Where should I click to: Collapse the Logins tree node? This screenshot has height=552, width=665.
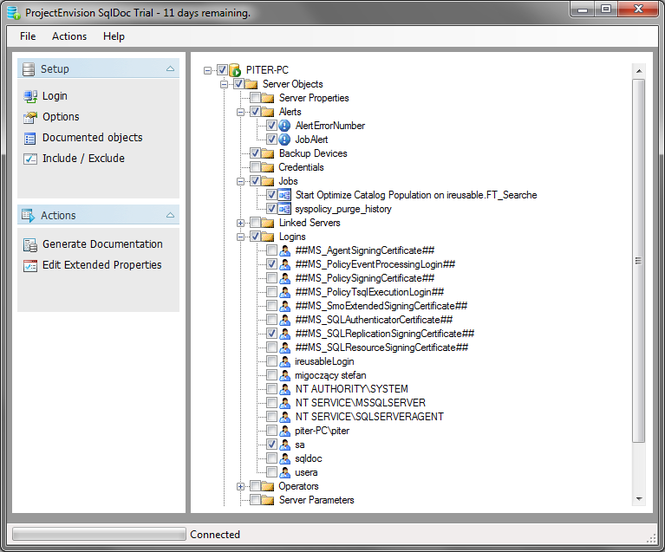pos(240,237)
